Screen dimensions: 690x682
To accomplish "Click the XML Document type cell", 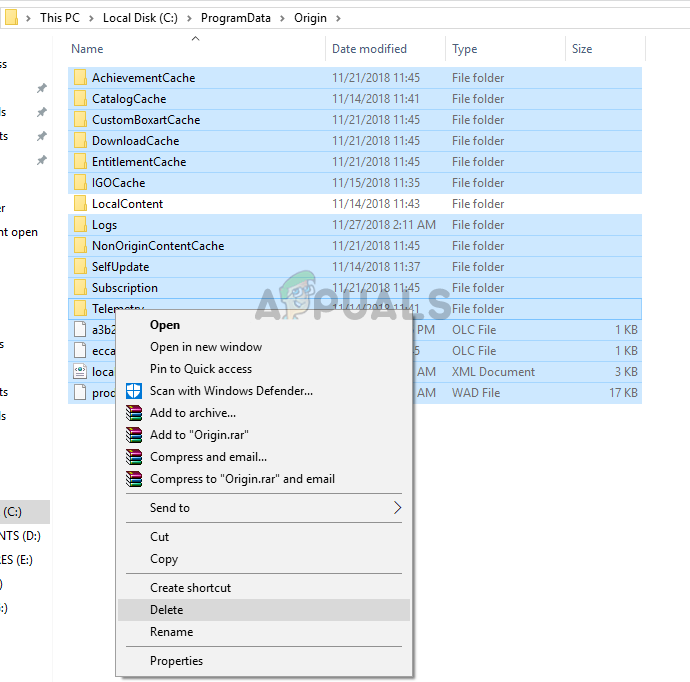I will [493, 372].
